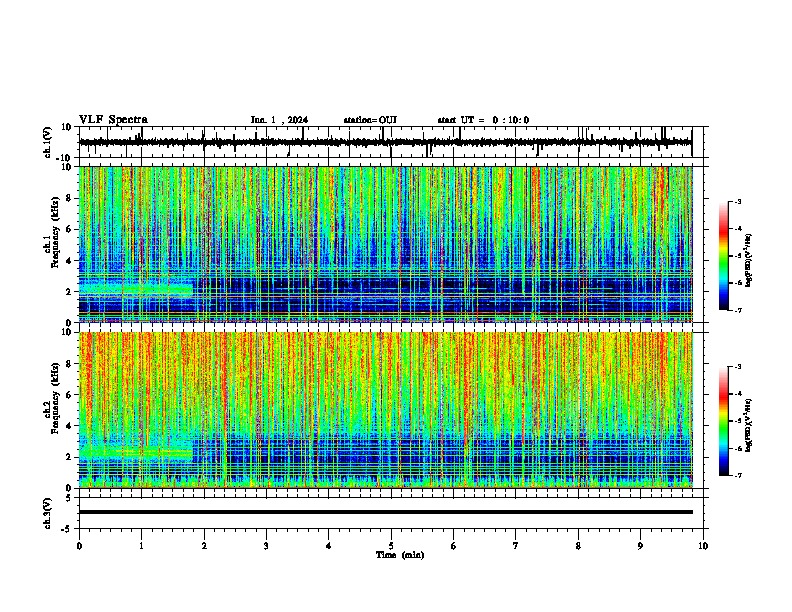Click the "-7" label on ch.1 color bar
This screenshot has height=612, width=792.
738,311
